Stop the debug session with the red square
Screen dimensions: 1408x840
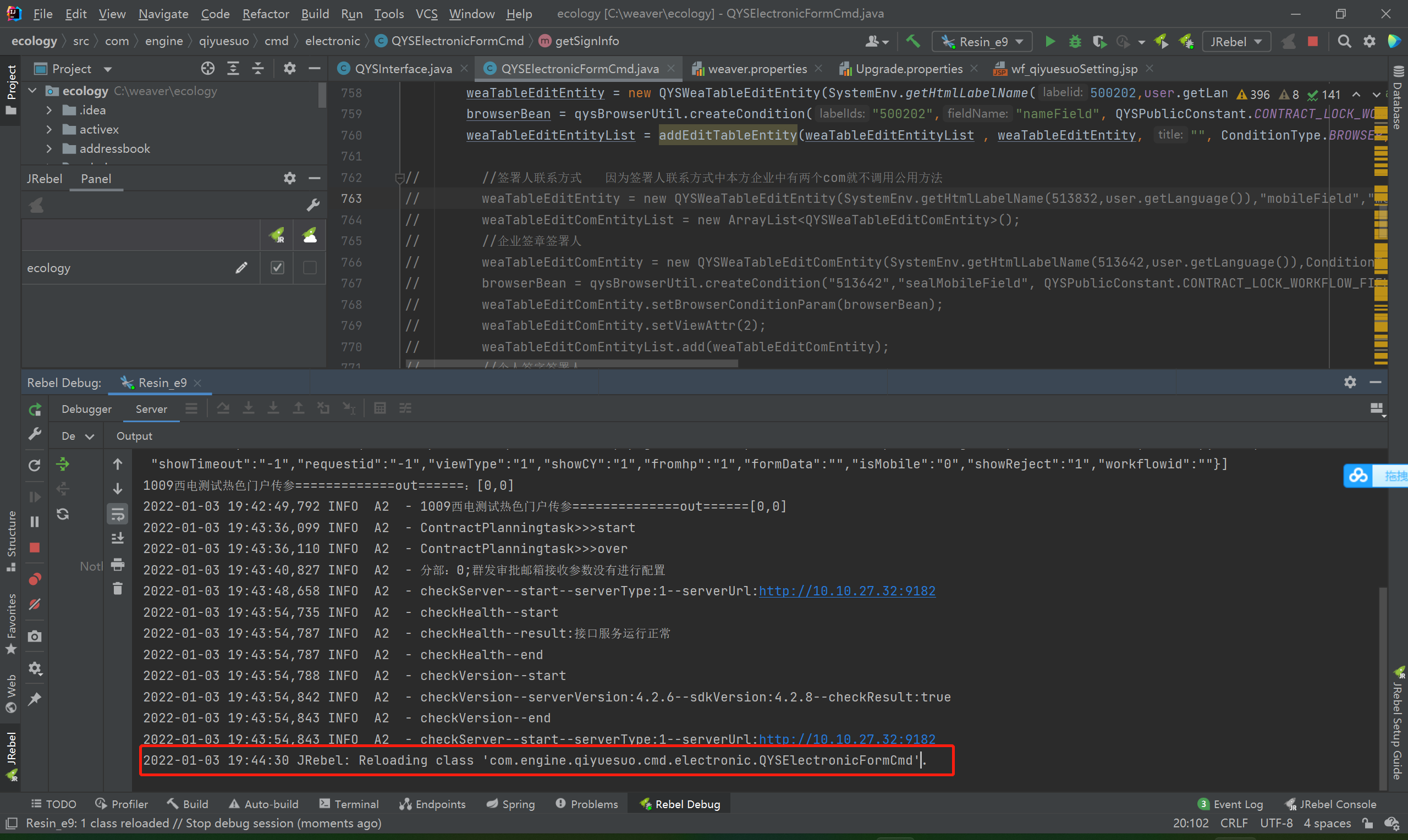pos(35,548)
